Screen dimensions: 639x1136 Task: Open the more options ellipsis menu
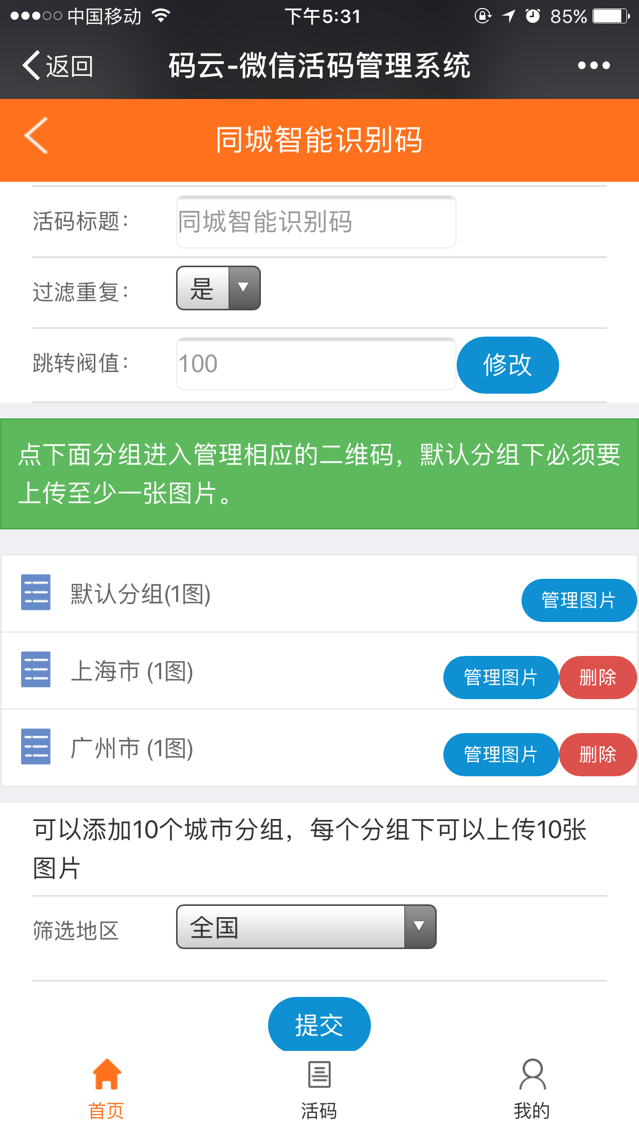pos(593,64)
